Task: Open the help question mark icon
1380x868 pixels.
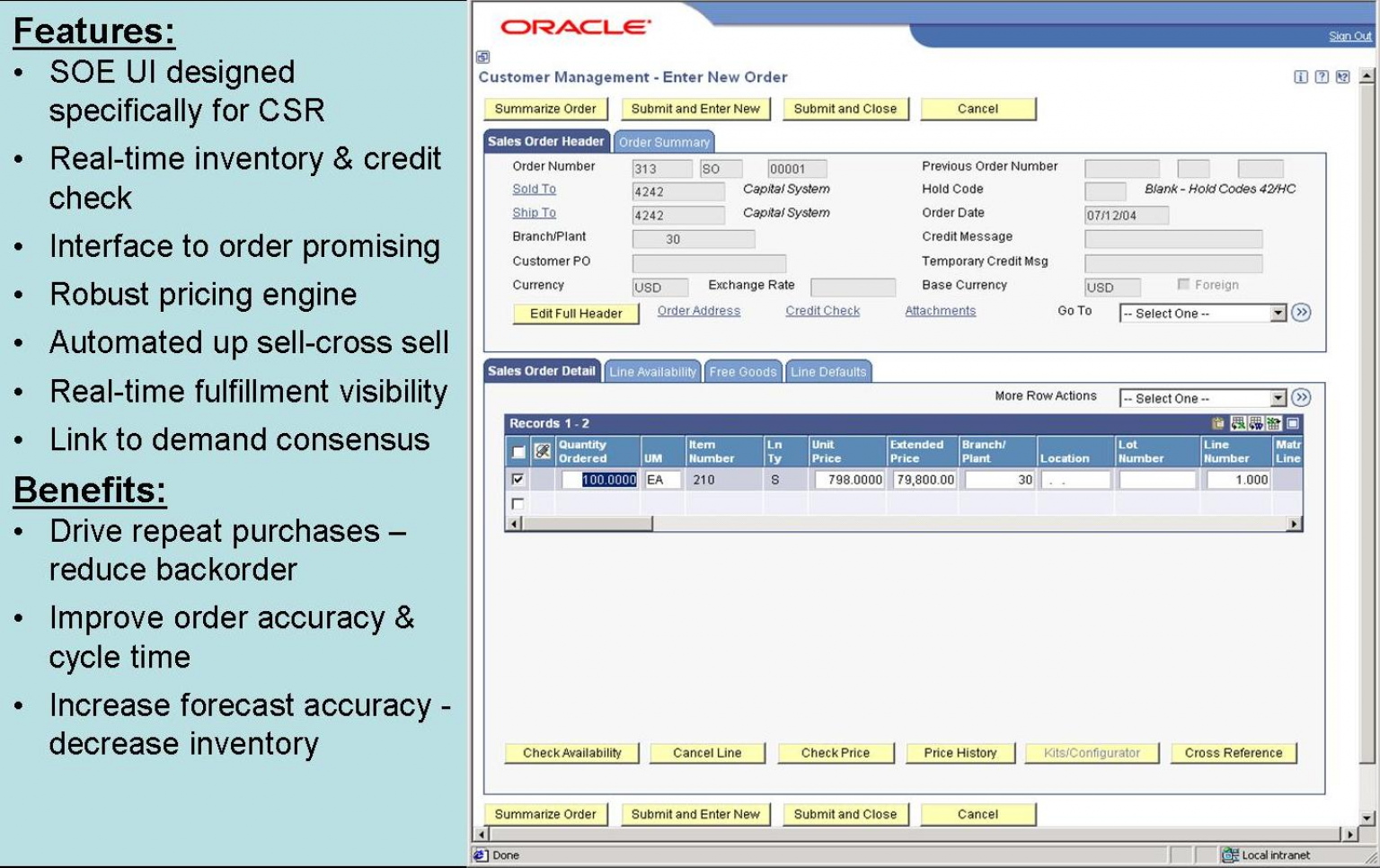Action: 1321,75
